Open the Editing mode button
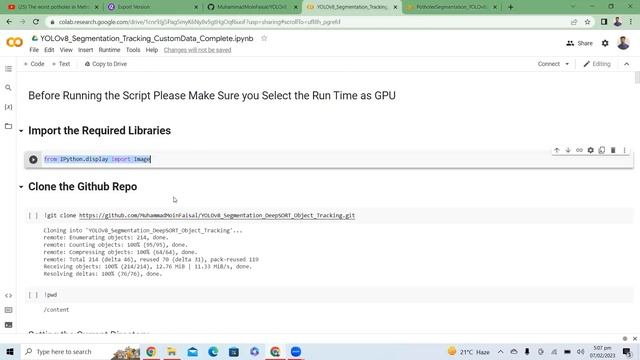This screenshot has width=640, height=360. tap(597, 64)
